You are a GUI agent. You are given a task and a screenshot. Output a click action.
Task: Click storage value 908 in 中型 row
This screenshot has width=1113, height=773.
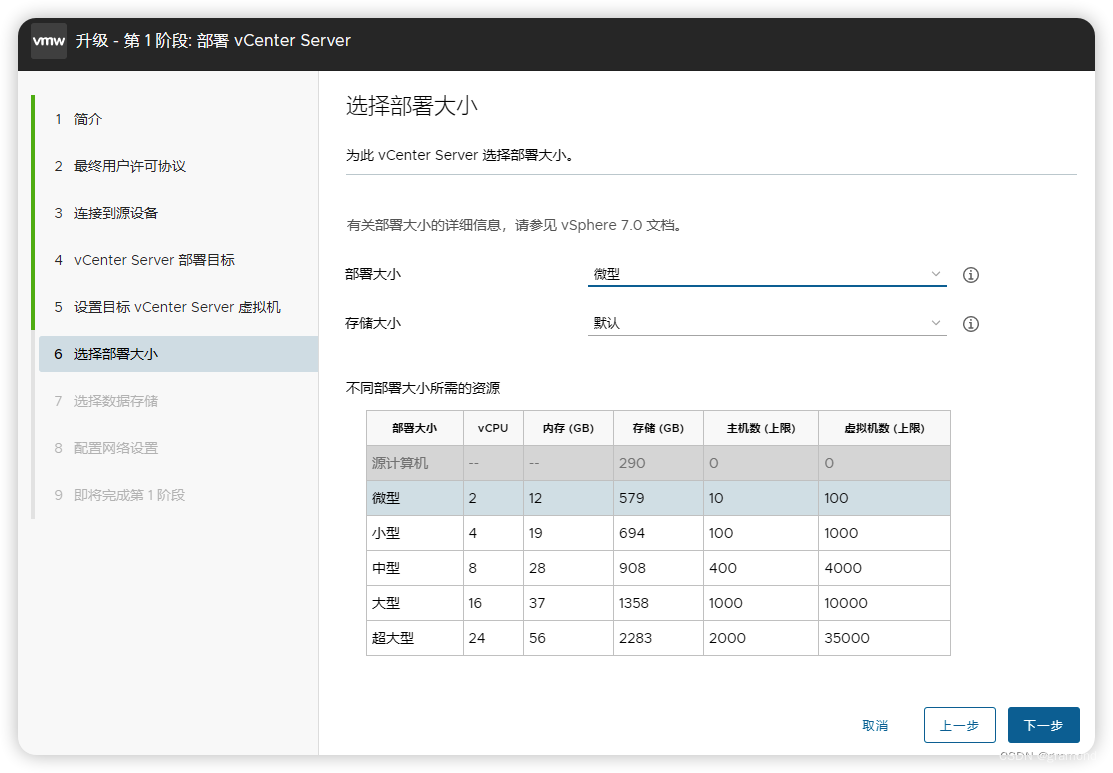point(632,568)
